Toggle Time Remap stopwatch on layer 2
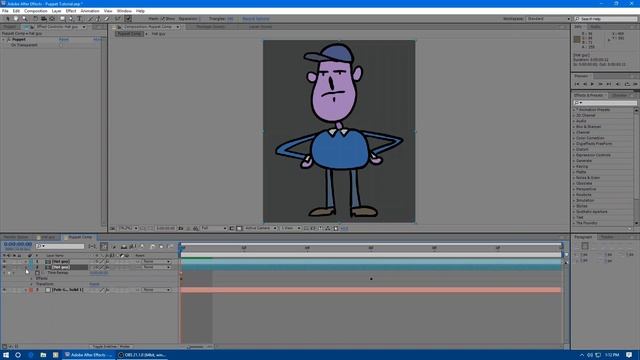The height and width of the screenshot is (360, 640). [38, 273]
